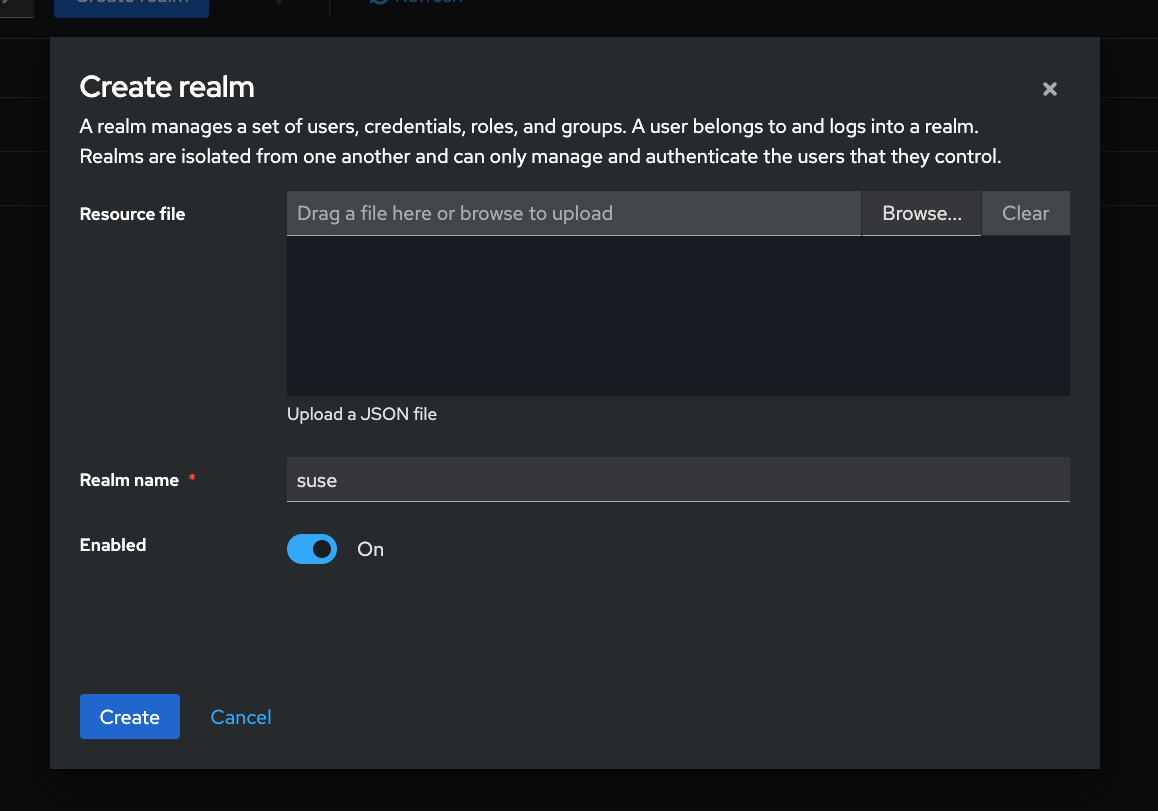This screenshot has width=1158, height=811.
Task: Click the 'Realm name' field label
Action: 129,480
